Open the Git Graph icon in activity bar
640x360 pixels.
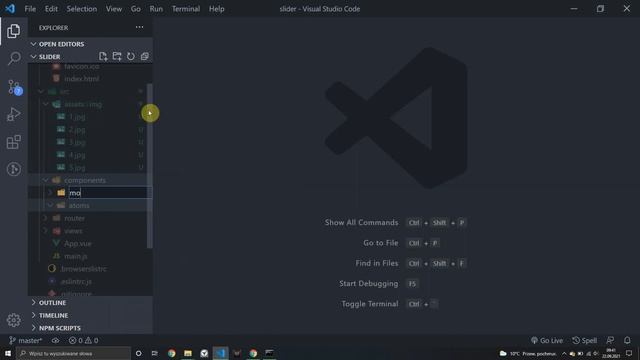pyautogui.click(x=13, y=169)
